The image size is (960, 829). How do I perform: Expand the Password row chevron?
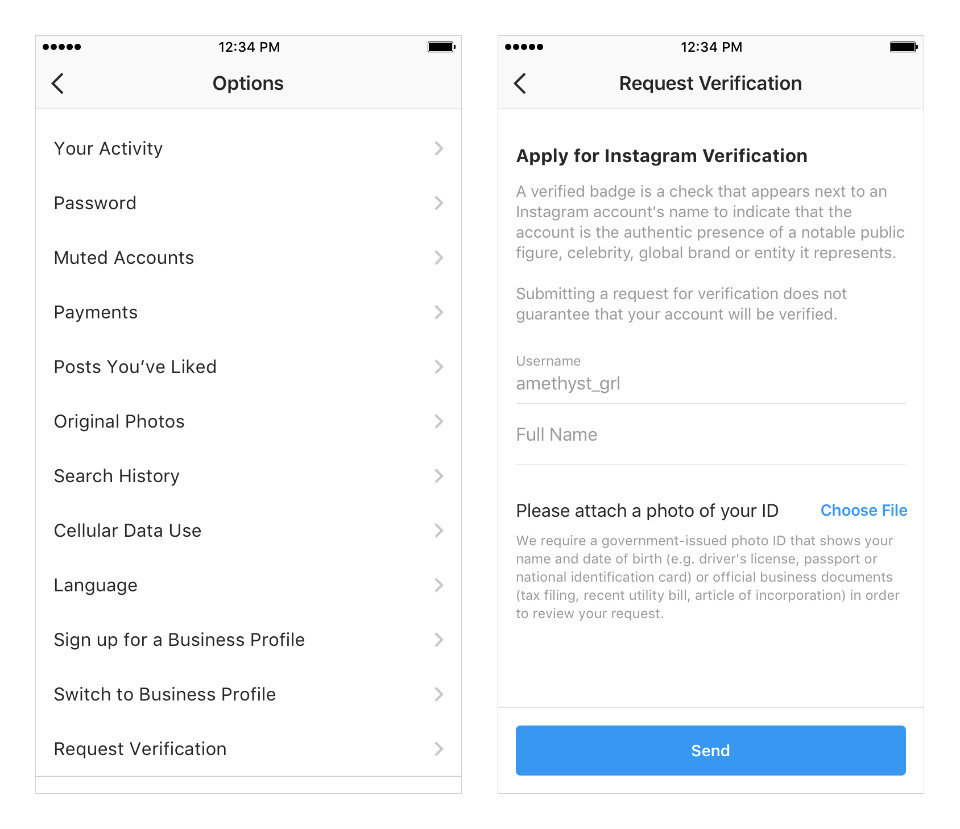point(438,203)
